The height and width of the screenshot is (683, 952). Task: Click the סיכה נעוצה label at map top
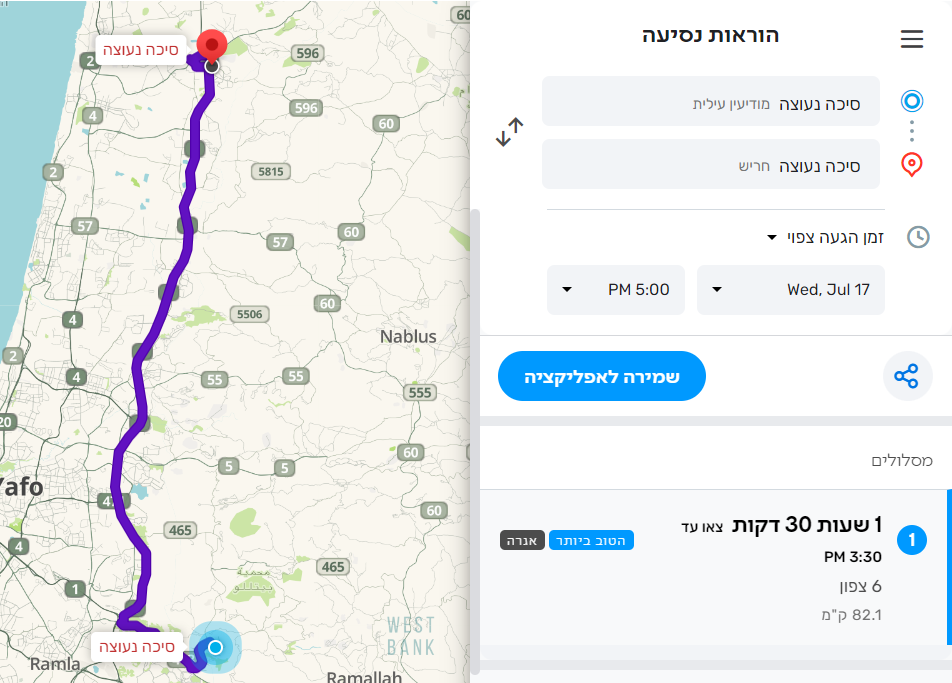point(142,49)
